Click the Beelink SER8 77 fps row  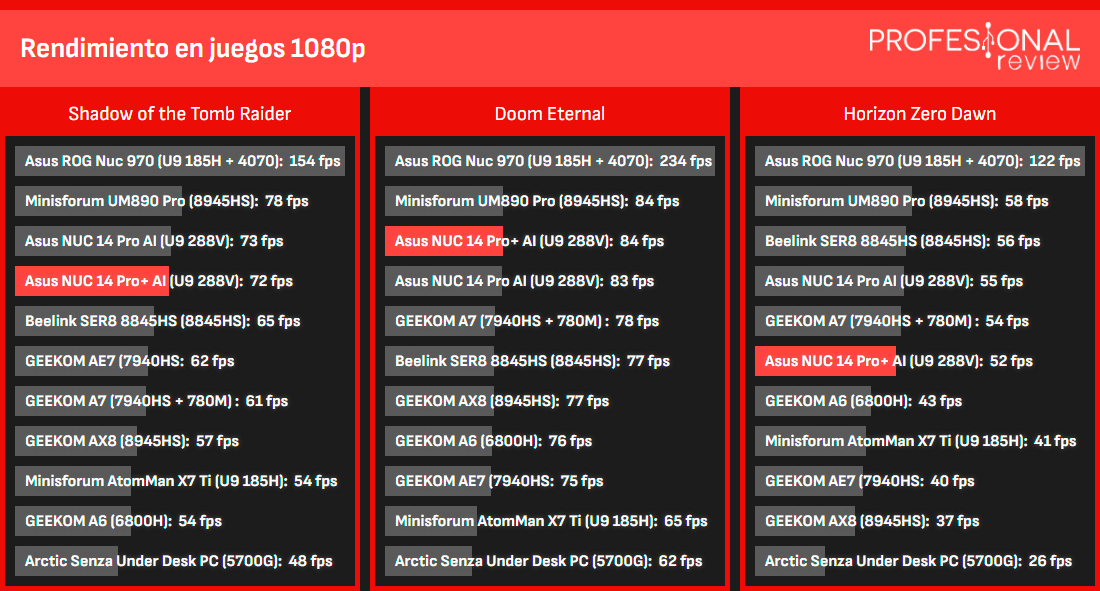click(550, 361)
